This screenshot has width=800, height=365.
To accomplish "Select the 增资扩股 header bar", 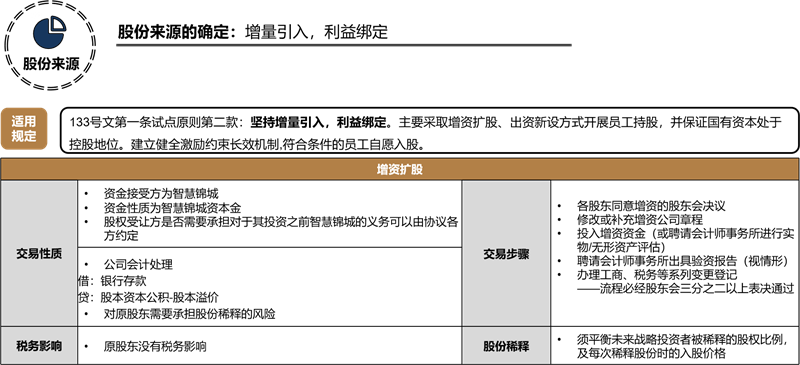I will point(399,169).
